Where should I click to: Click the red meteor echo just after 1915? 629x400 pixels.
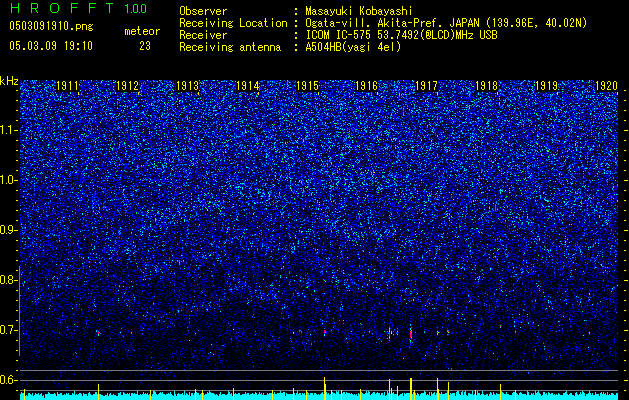(325, 332)
